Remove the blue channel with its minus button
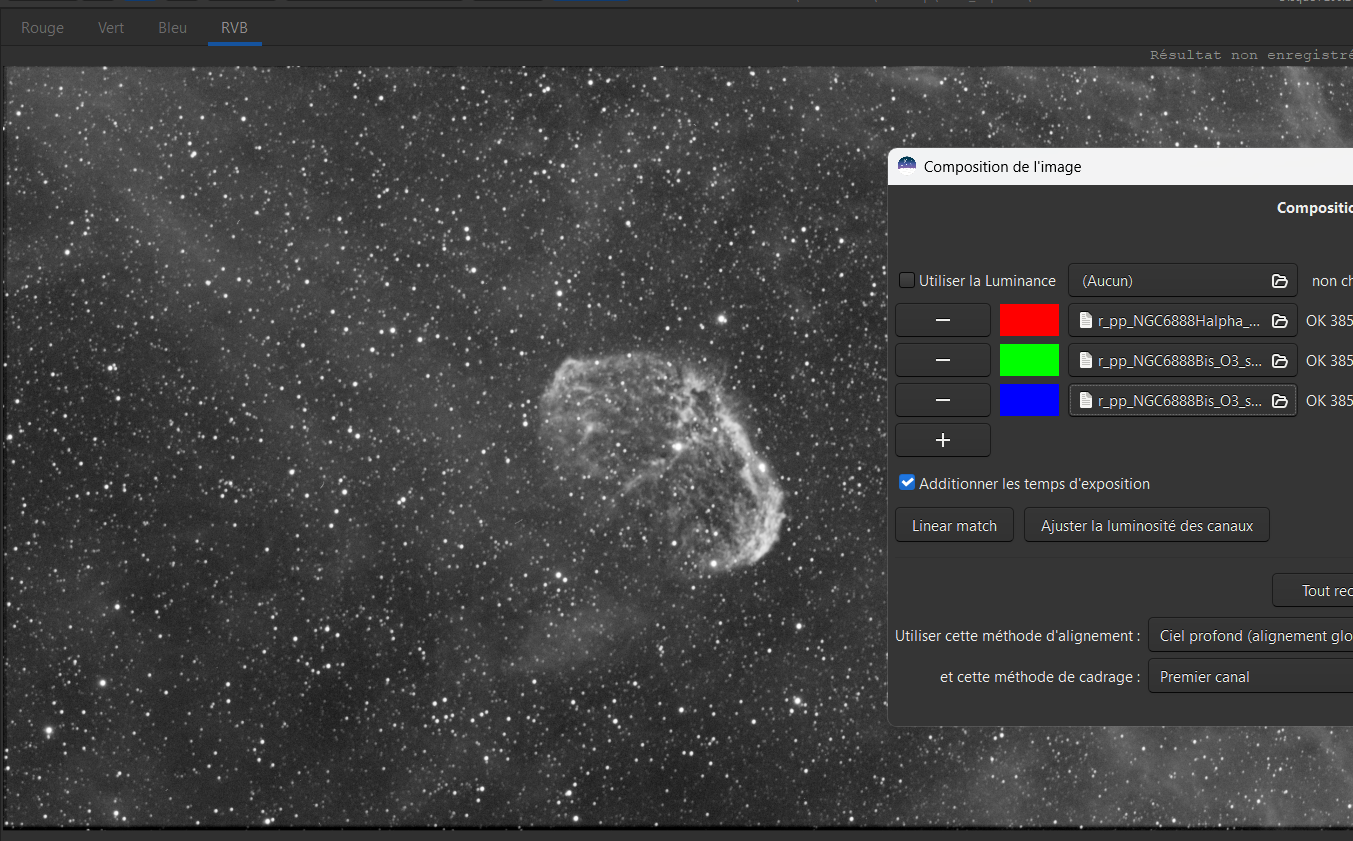This screenshot has height=841, width=1353. coord(942,400)
